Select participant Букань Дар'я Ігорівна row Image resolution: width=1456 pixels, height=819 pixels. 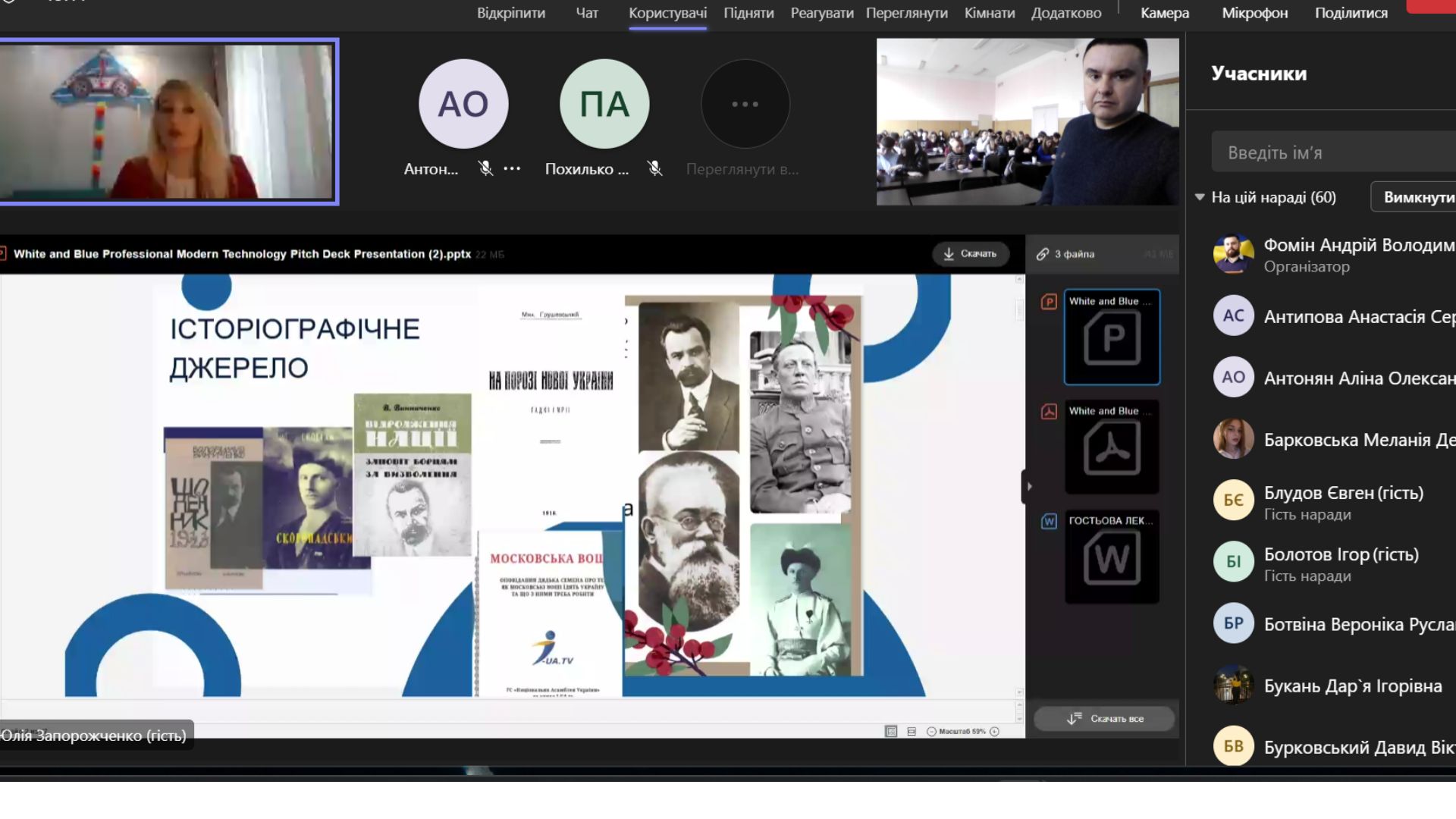point(1323,686)
